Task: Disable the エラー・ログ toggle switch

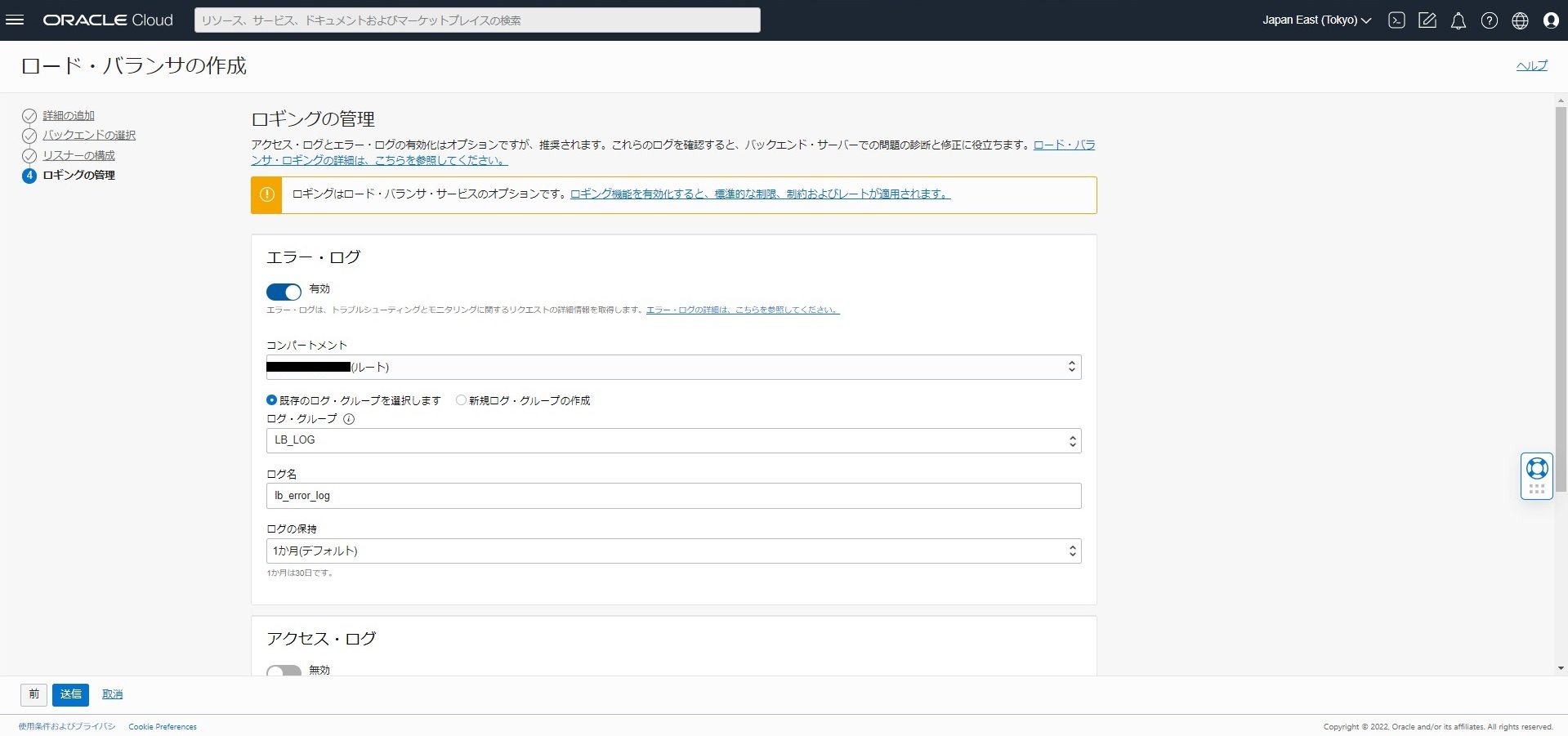Action: point(284,292)
